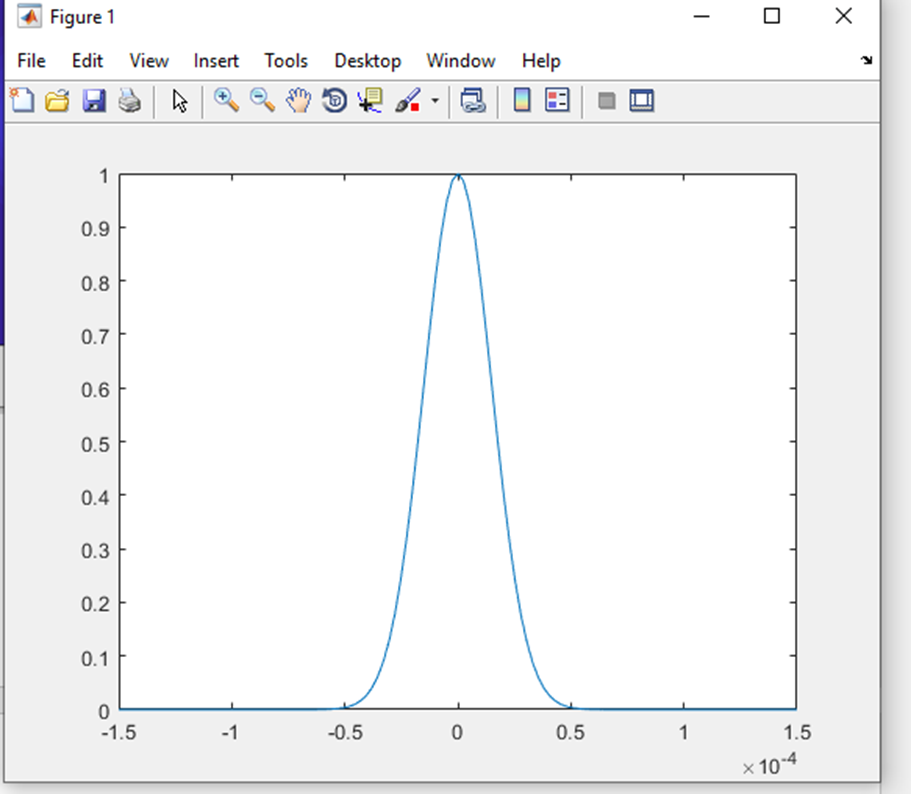The width and height of the screenshot is (911, 794).
Task: Toggle the Brush data tool
Action: (x=405, y=100)
